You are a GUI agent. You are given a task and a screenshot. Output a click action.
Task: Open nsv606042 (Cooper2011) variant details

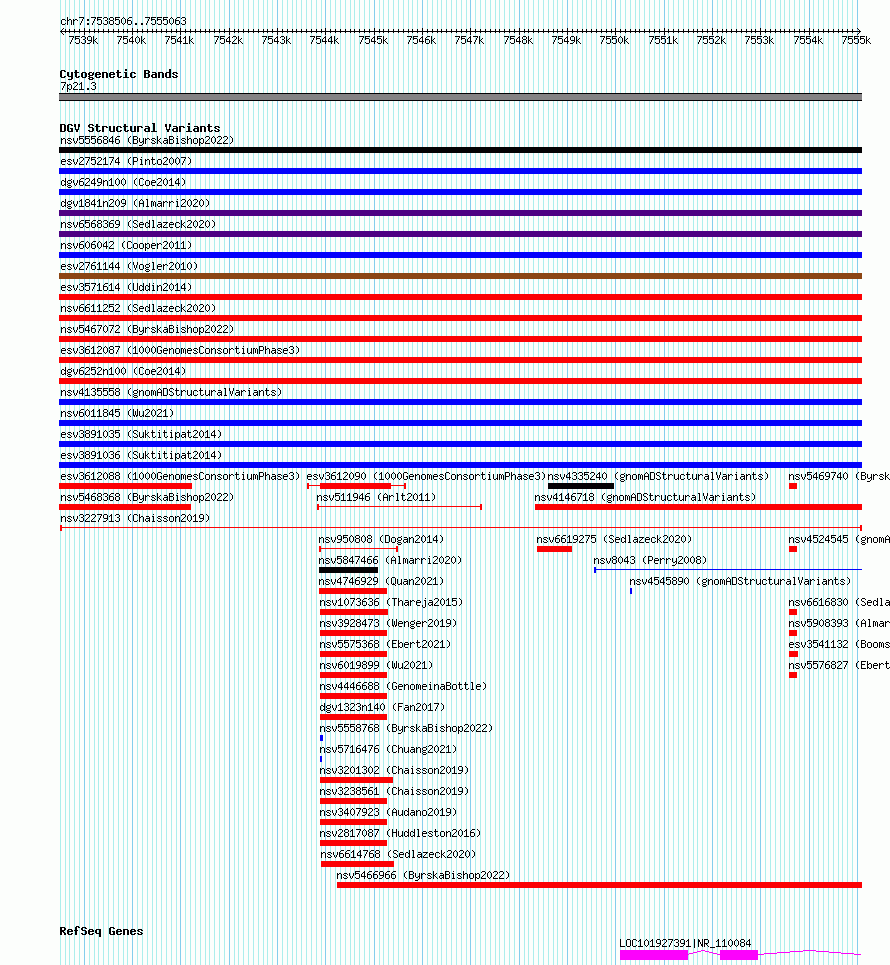pyautogui.click(x=460, y=255)
